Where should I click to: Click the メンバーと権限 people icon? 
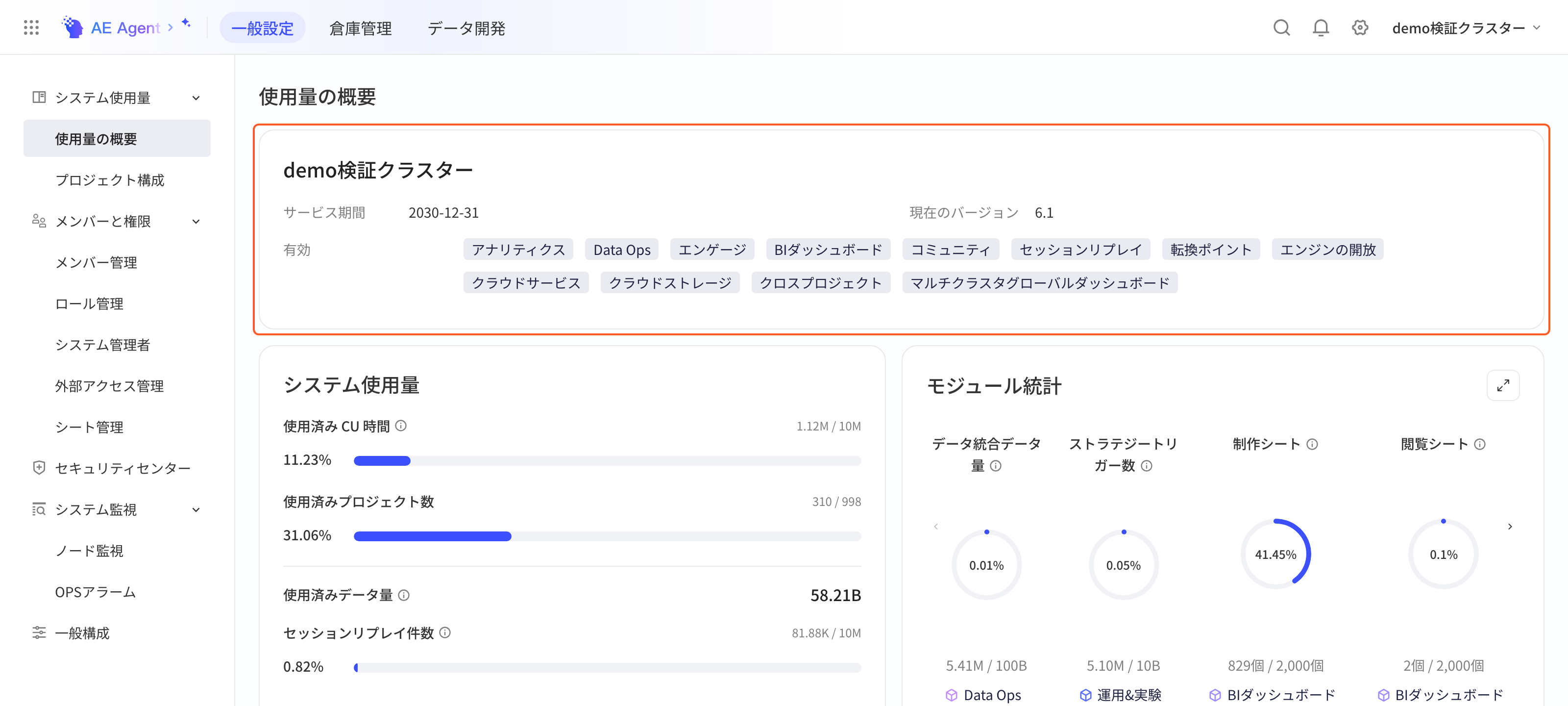pos(39,221)
